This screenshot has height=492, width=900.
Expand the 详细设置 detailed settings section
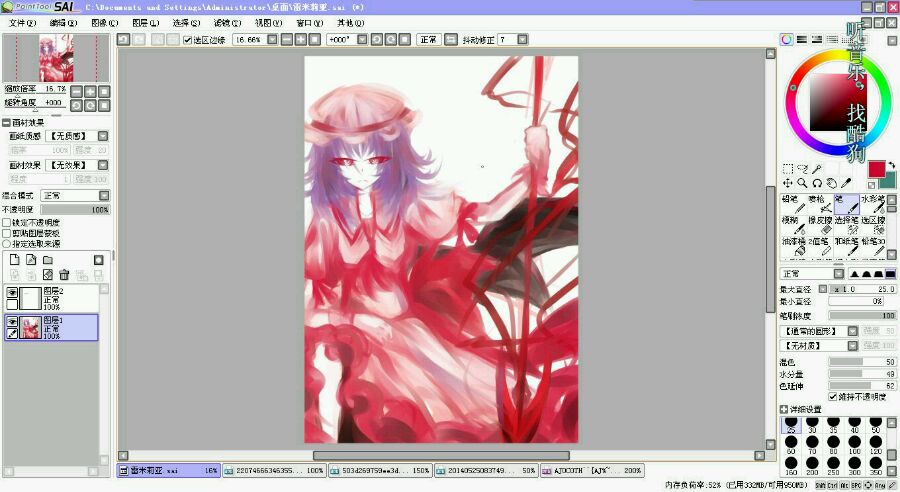click(x=784, y=409)
